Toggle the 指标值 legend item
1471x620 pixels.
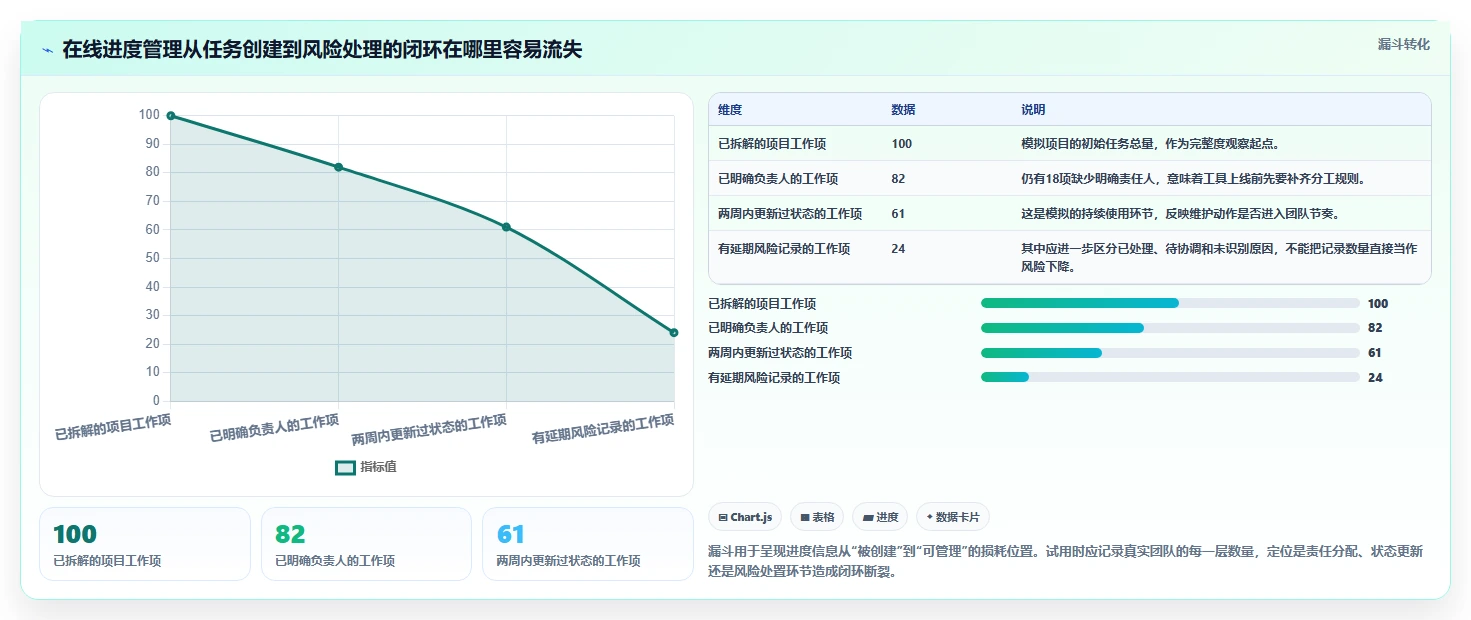coord(366,467)
